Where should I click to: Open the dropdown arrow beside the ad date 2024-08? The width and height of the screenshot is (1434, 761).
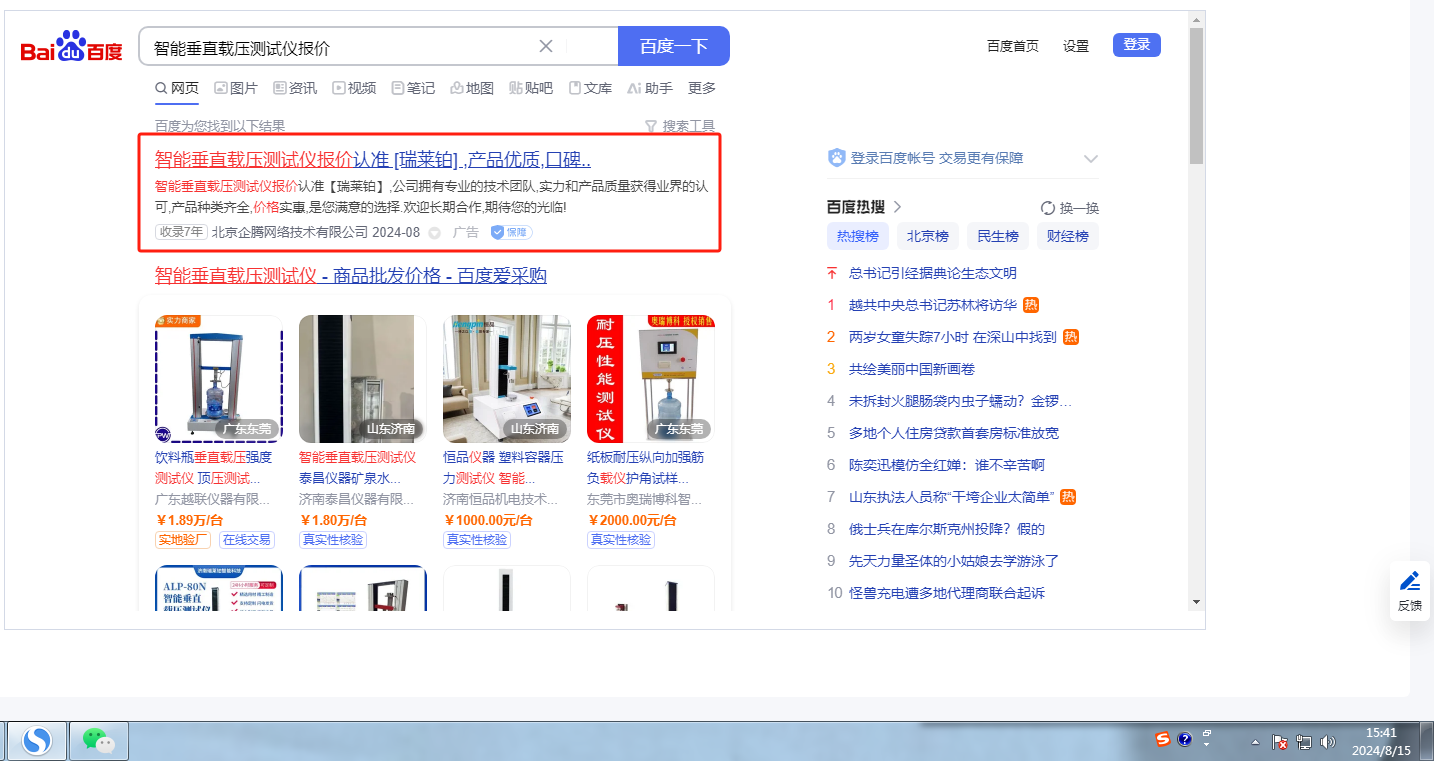coord(434,233)
